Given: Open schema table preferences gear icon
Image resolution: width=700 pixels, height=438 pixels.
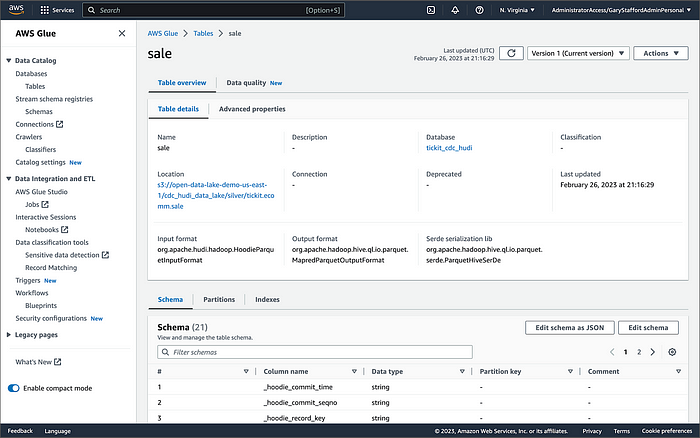Looking at the screenshot, I should pos(672,352).
